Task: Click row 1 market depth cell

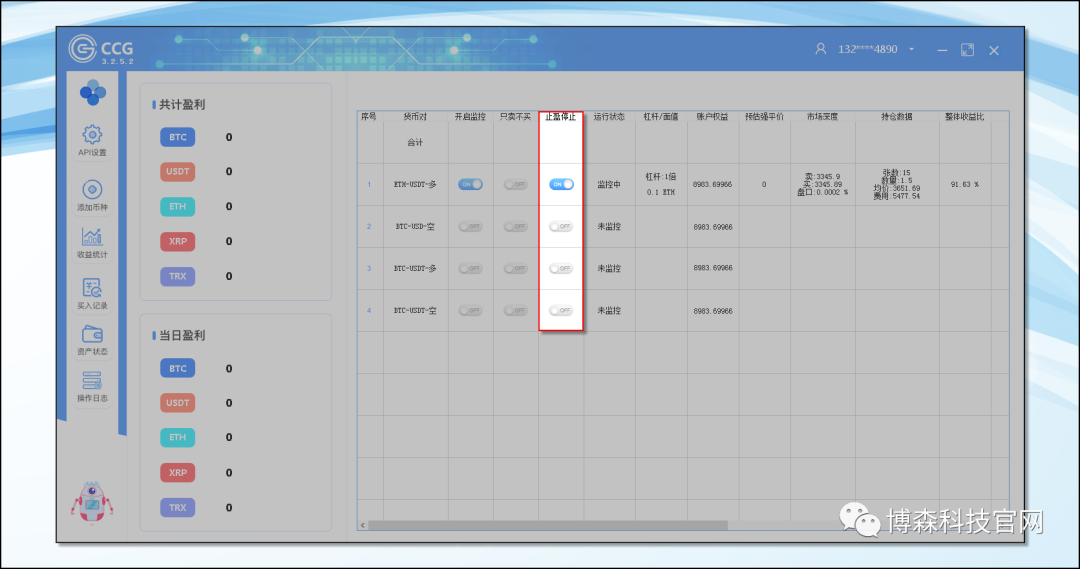Action: [822, 185]
